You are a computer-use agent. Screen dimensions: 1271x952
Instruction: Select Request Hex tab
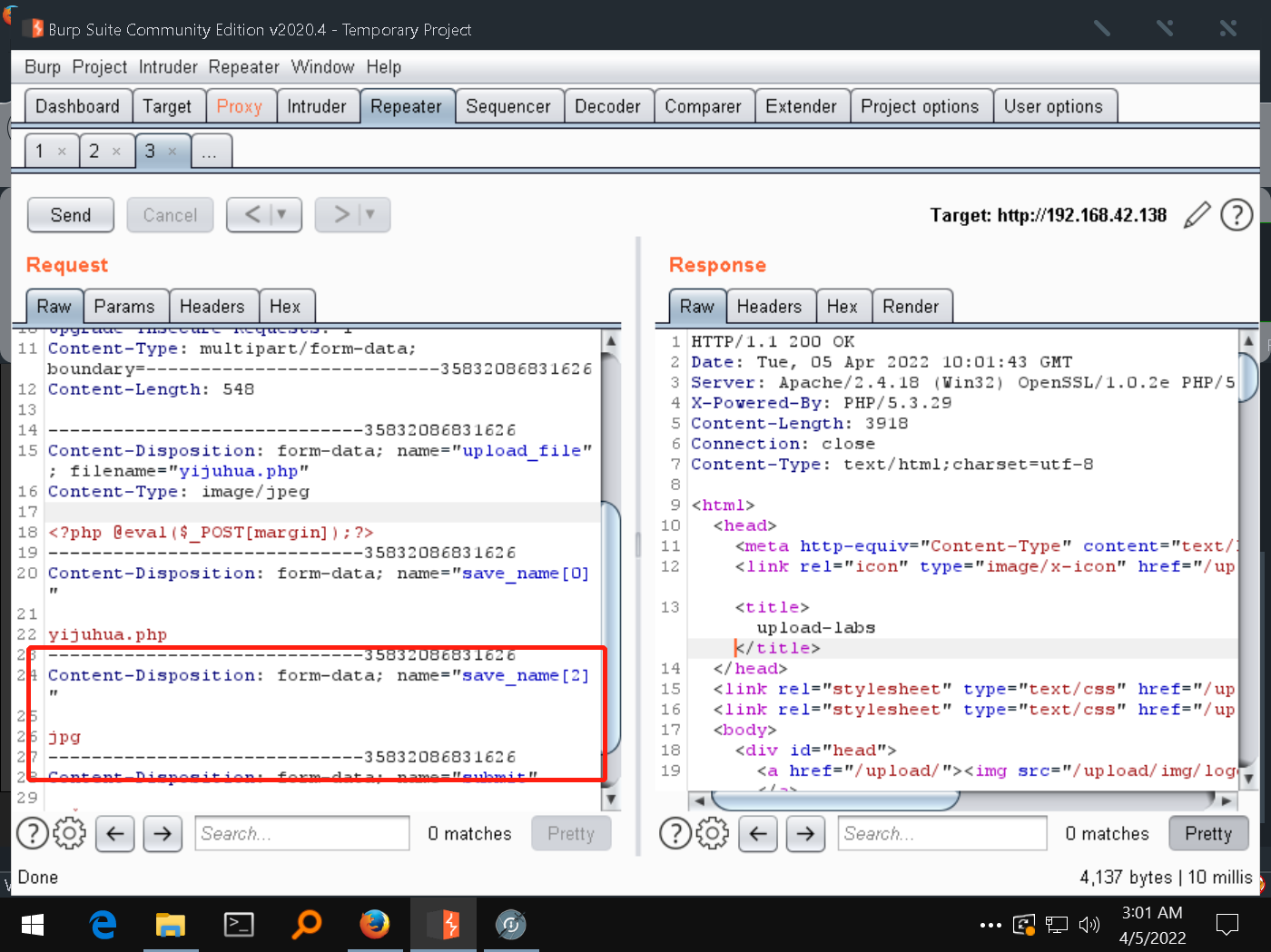click(285, 307)
